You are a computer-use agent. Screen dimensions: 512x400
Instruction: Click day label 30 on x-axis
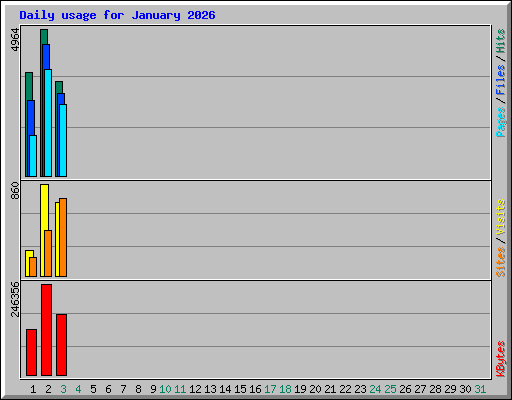tap(465, 389)
